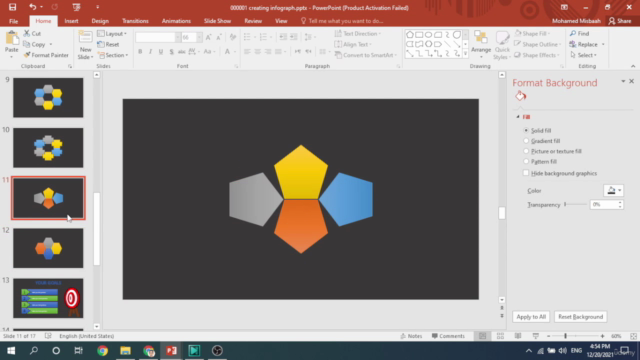
Task: Click the Save icon in title bar
Action: 13,7
